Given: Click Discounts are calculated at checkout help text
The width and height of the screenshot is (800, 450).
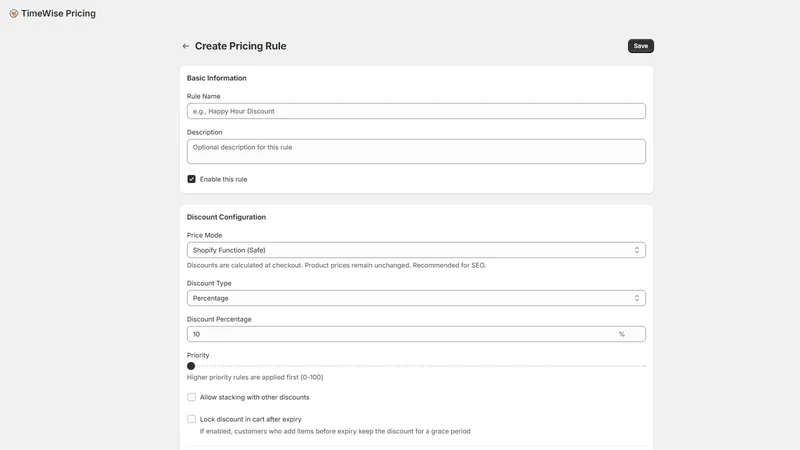Looking at the screenshot, I should (x=336, y=265).
